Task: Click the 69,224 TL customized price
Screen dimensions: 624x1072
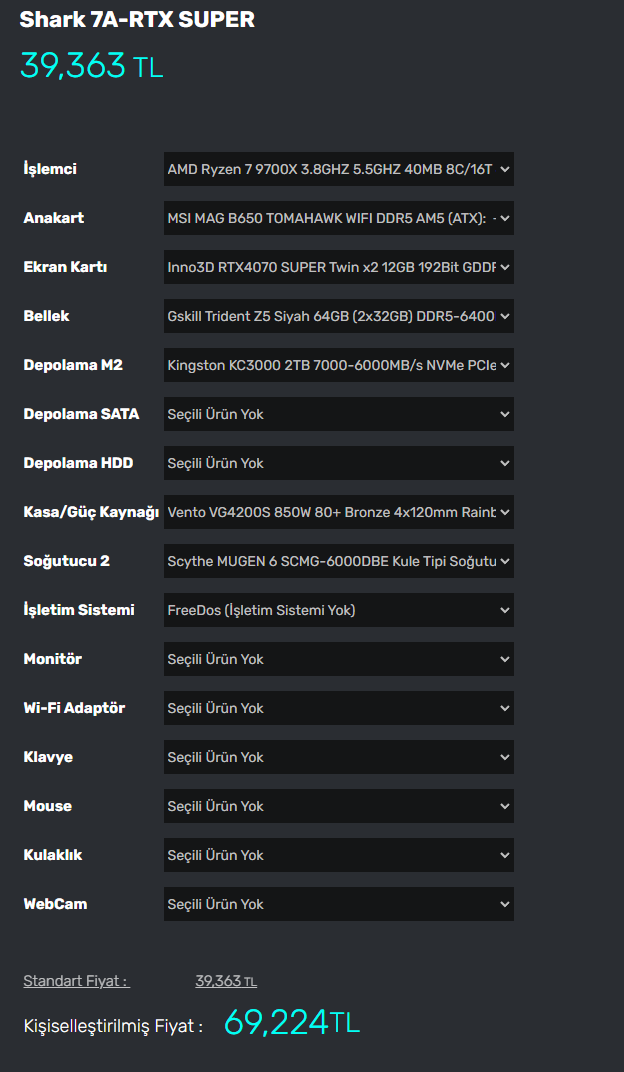Action: click(x=291, y=1023)
